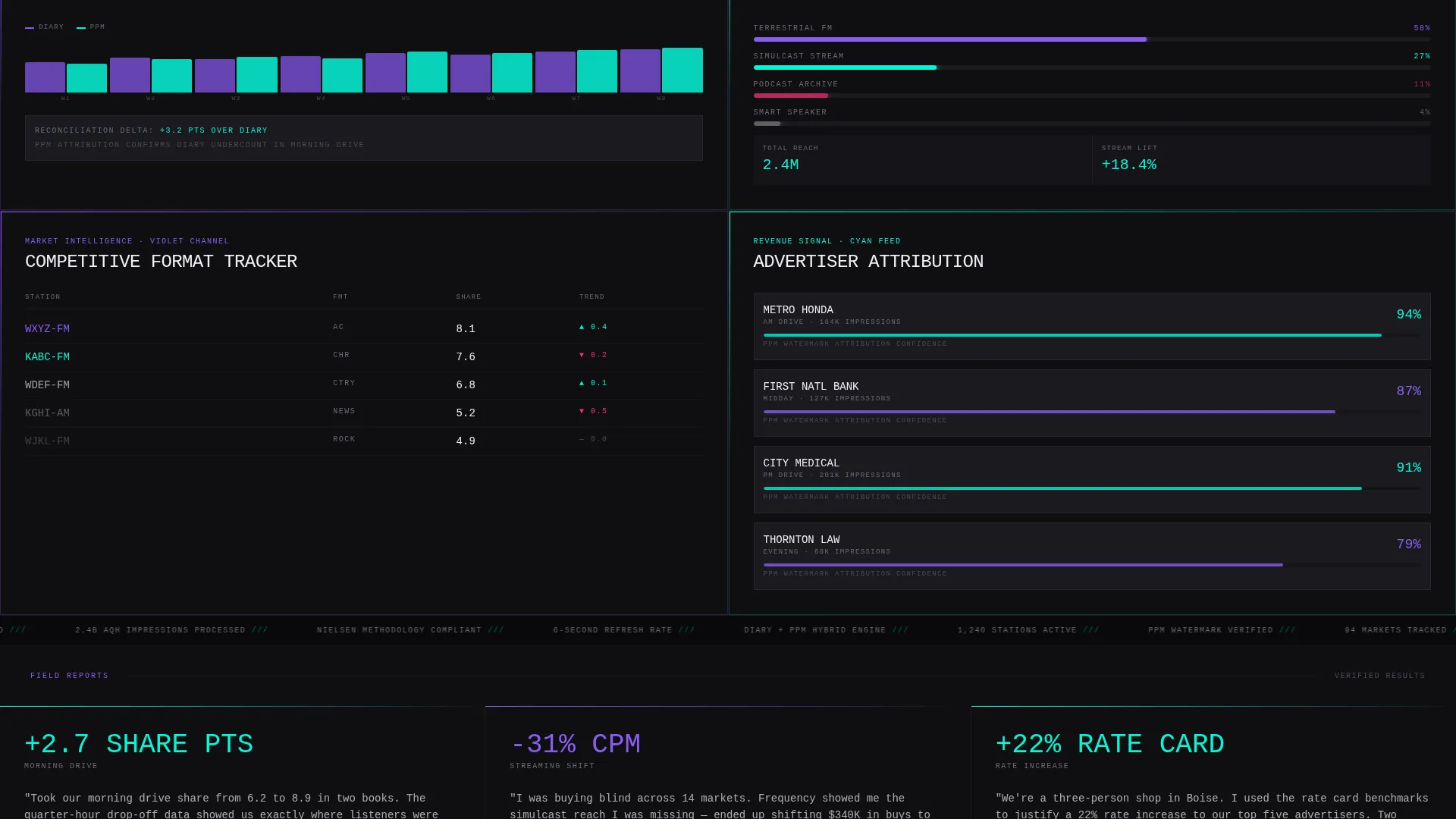Click the up trend indicator 0.4

(x=593, y=327)
